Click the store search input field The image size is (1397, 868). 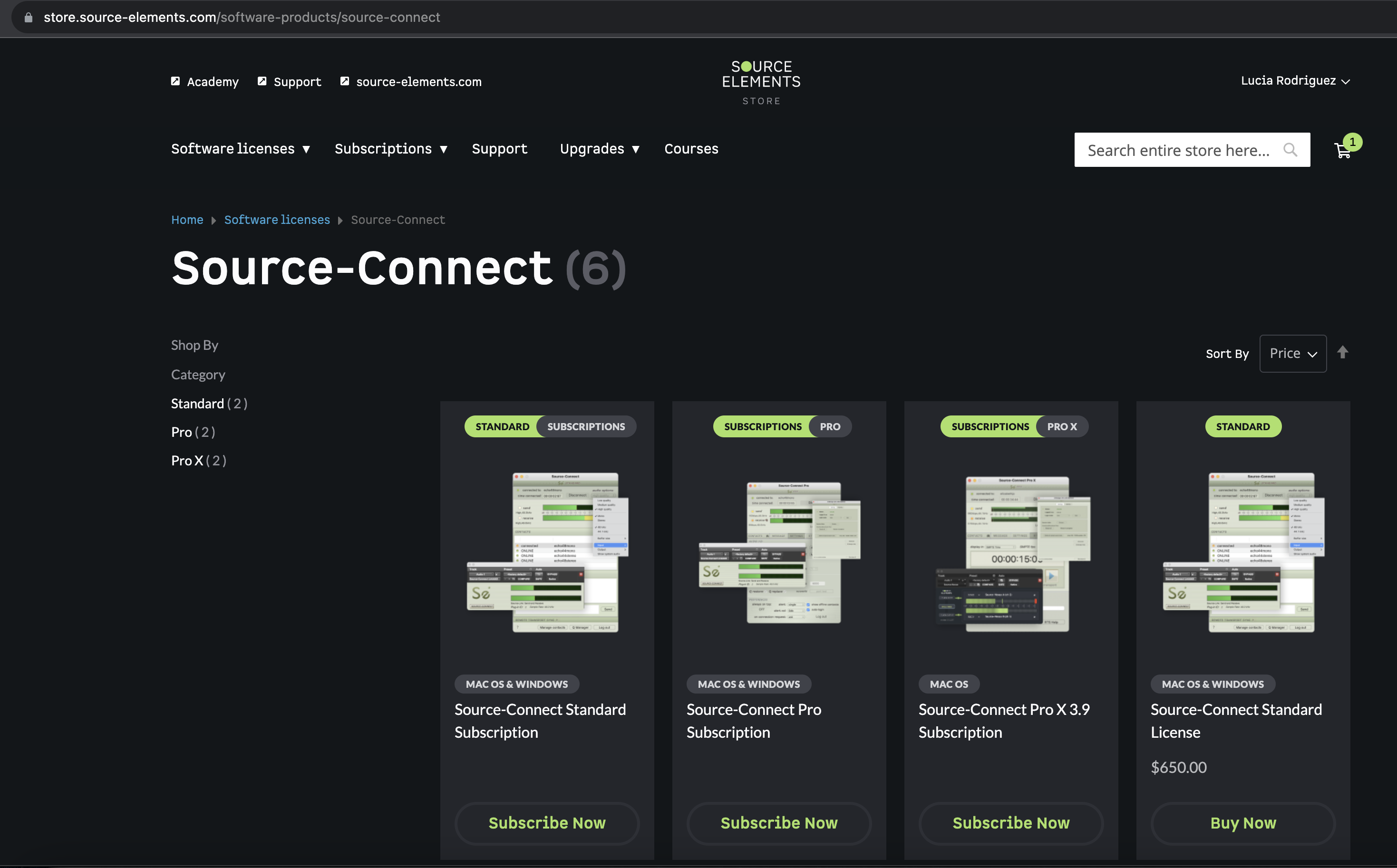tap(1177, 150)
